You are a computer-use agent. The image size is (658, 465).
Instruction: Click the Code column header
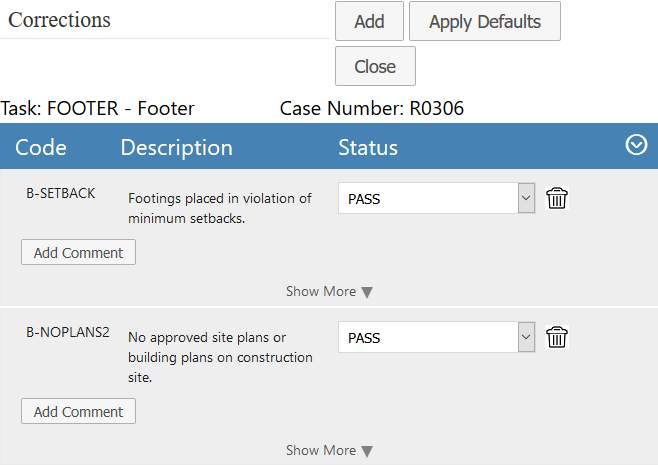[41, 148]
